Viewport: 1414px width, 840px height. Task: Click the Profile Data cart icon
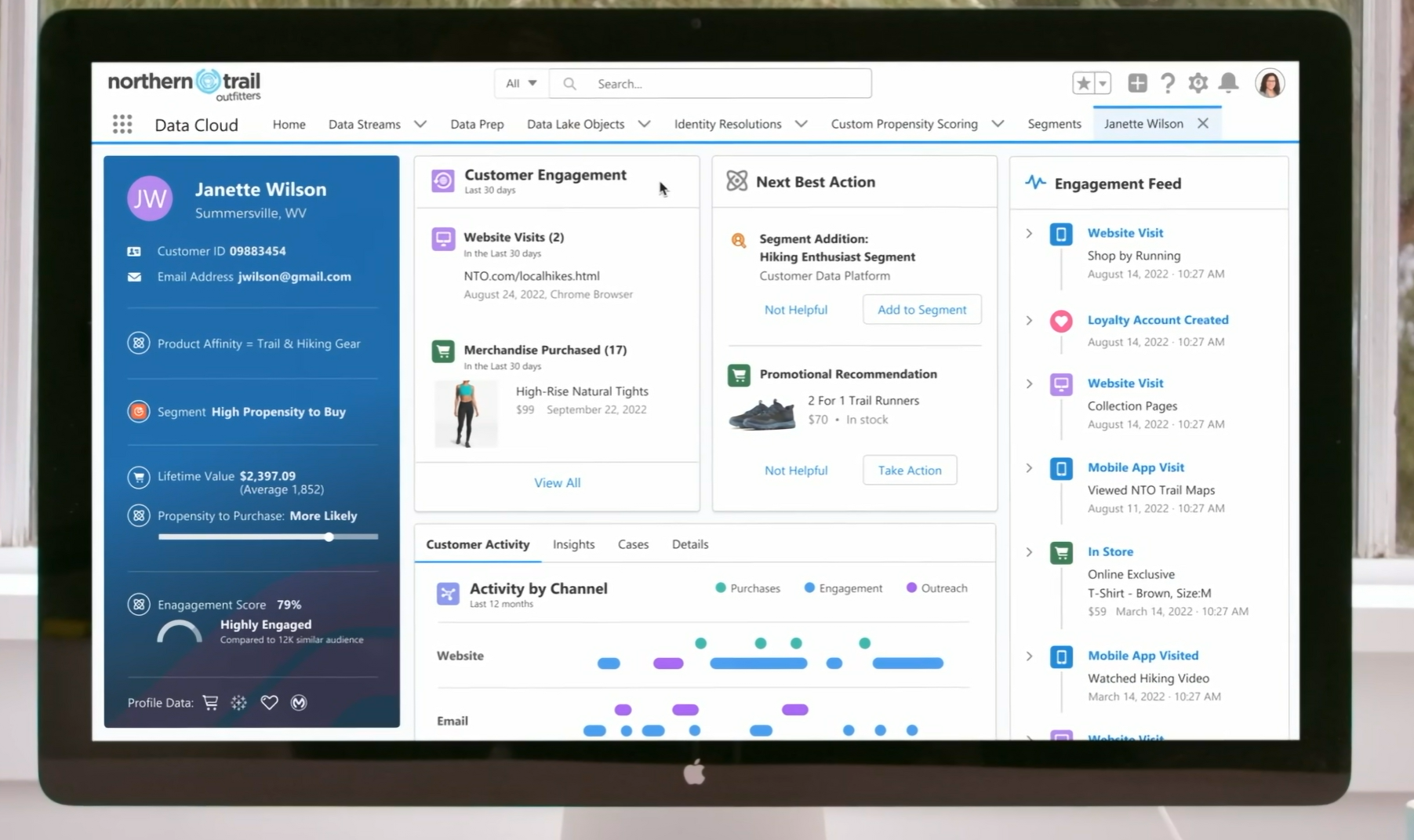coord(210,703)
